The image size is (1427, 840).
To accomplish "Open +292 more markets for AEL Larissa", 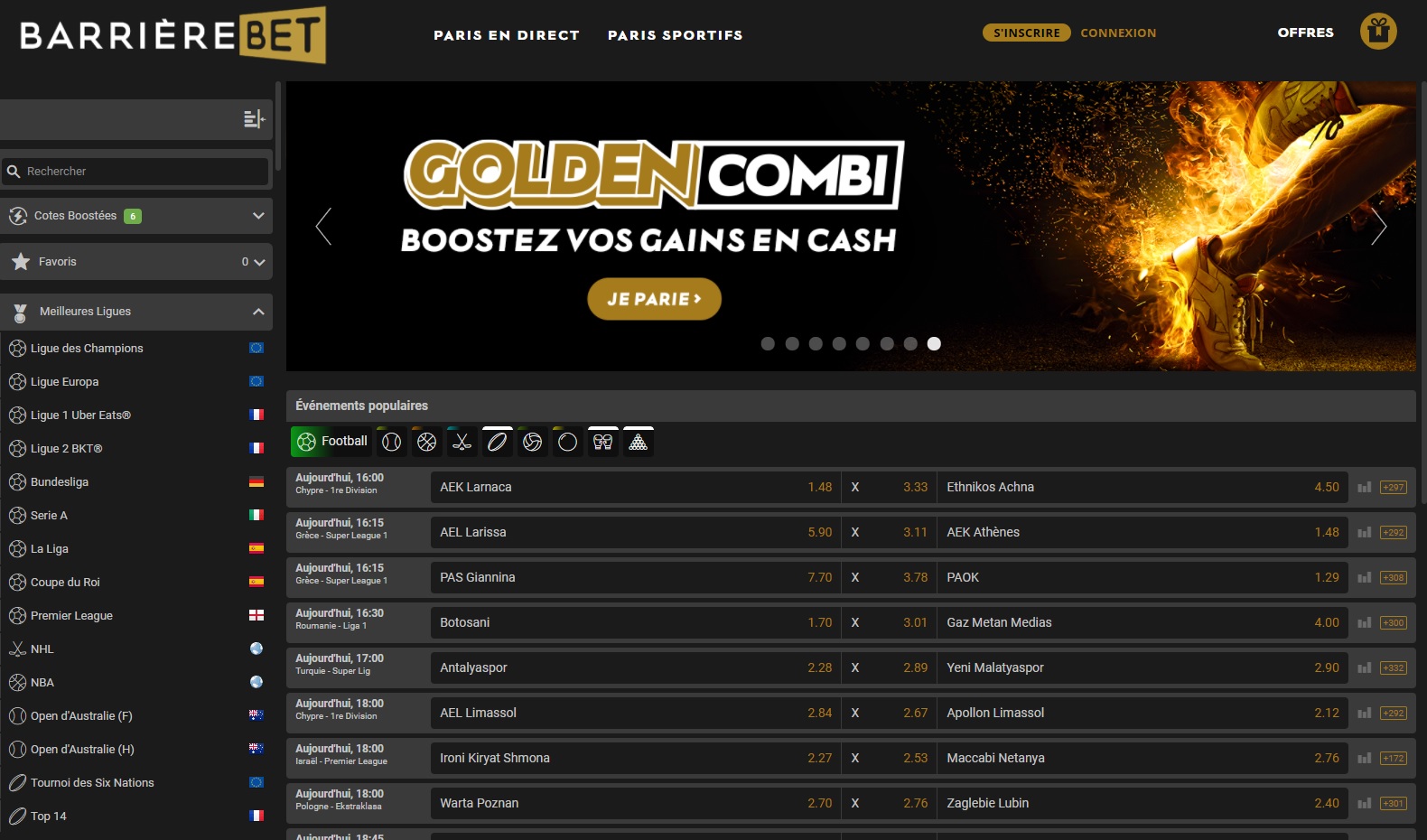I will tap(1394, 532).
